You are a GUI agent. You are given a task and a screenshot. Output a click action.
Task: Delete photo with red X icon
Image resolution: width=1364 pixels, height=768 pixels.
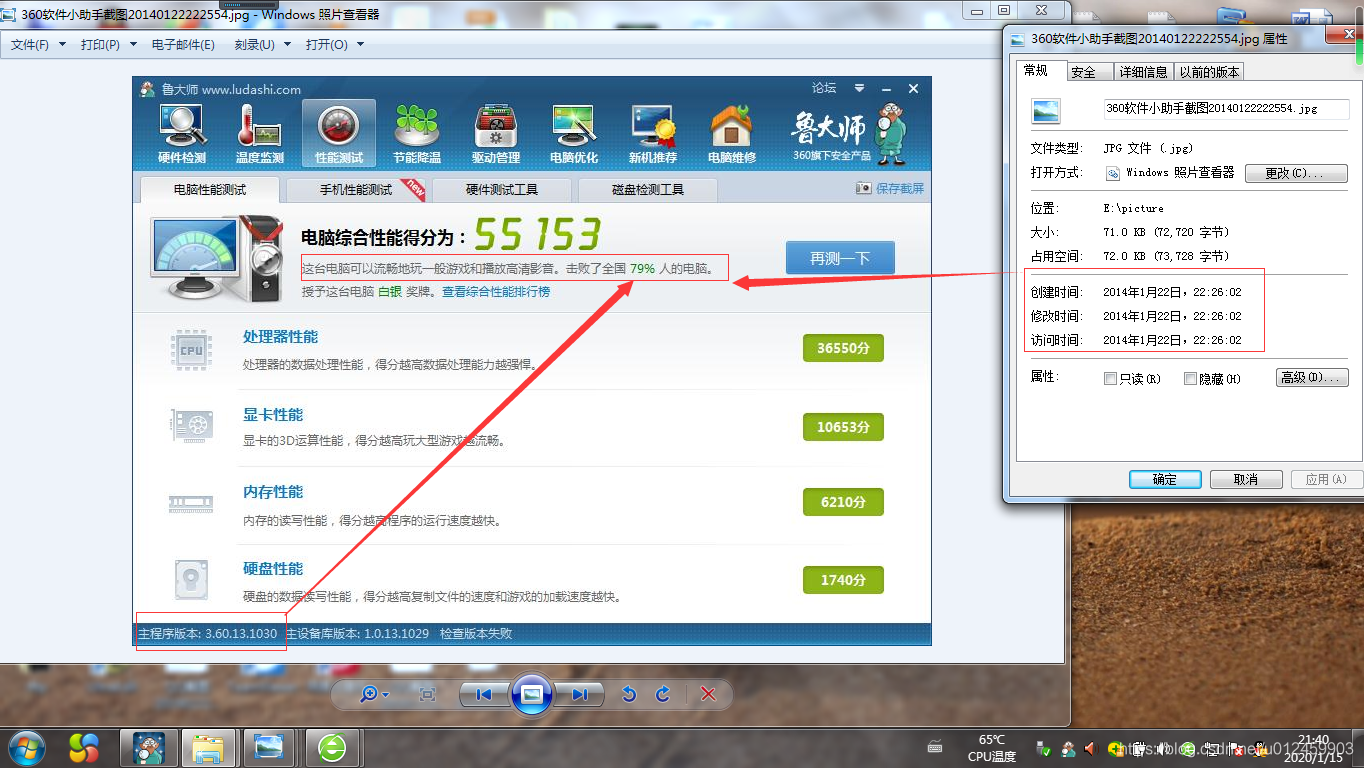(x=708, y=694)
